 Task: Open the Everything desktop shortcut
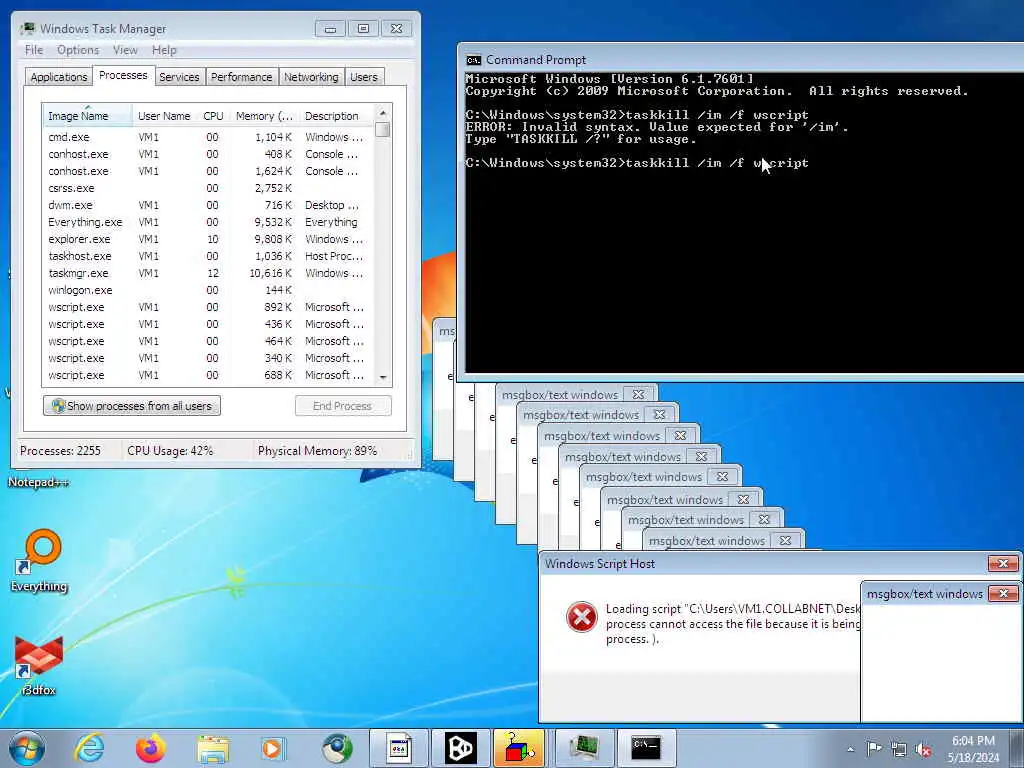(x=39, y=560)
